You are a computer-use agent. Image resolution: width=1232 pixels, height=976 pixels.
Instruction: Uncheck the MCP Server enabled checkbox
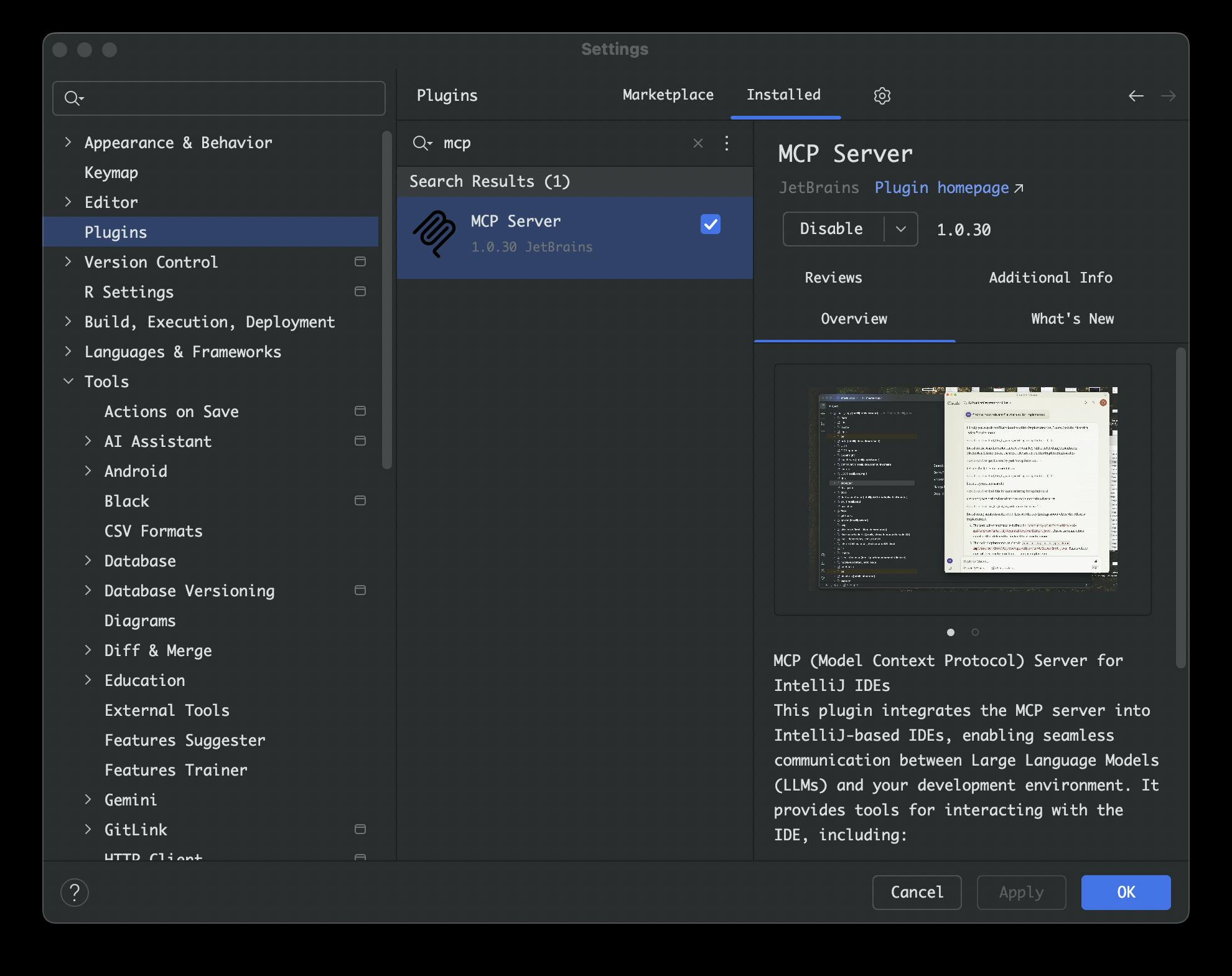point(710,224)
